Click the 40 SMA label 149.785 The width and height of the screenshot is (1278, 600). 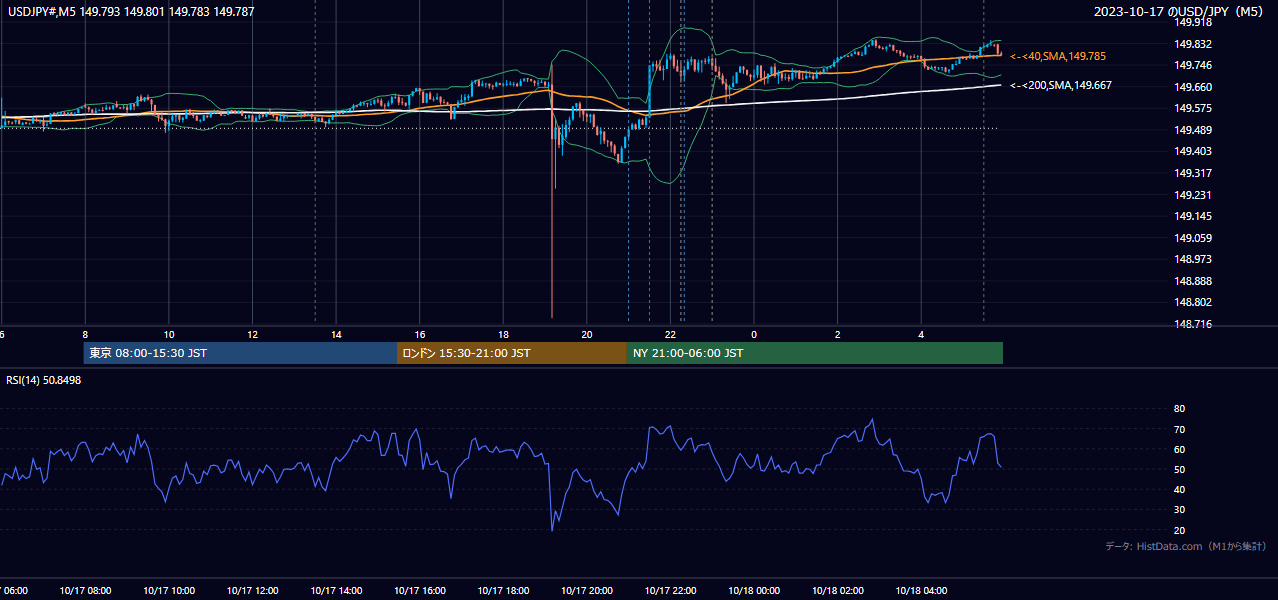pyautogui.click(x=1058, y=57)
